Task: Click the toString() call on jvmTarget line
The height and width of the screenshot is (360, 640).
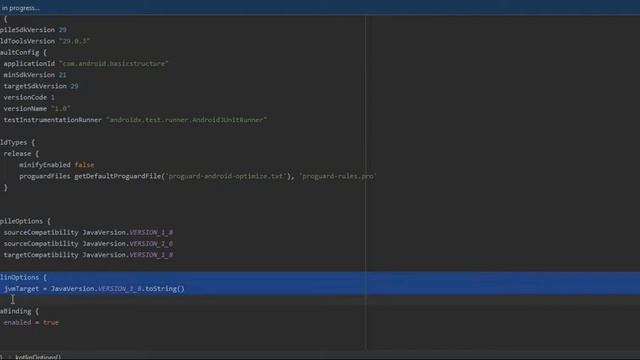Action: pyautogui.click(x=165, y=289)
